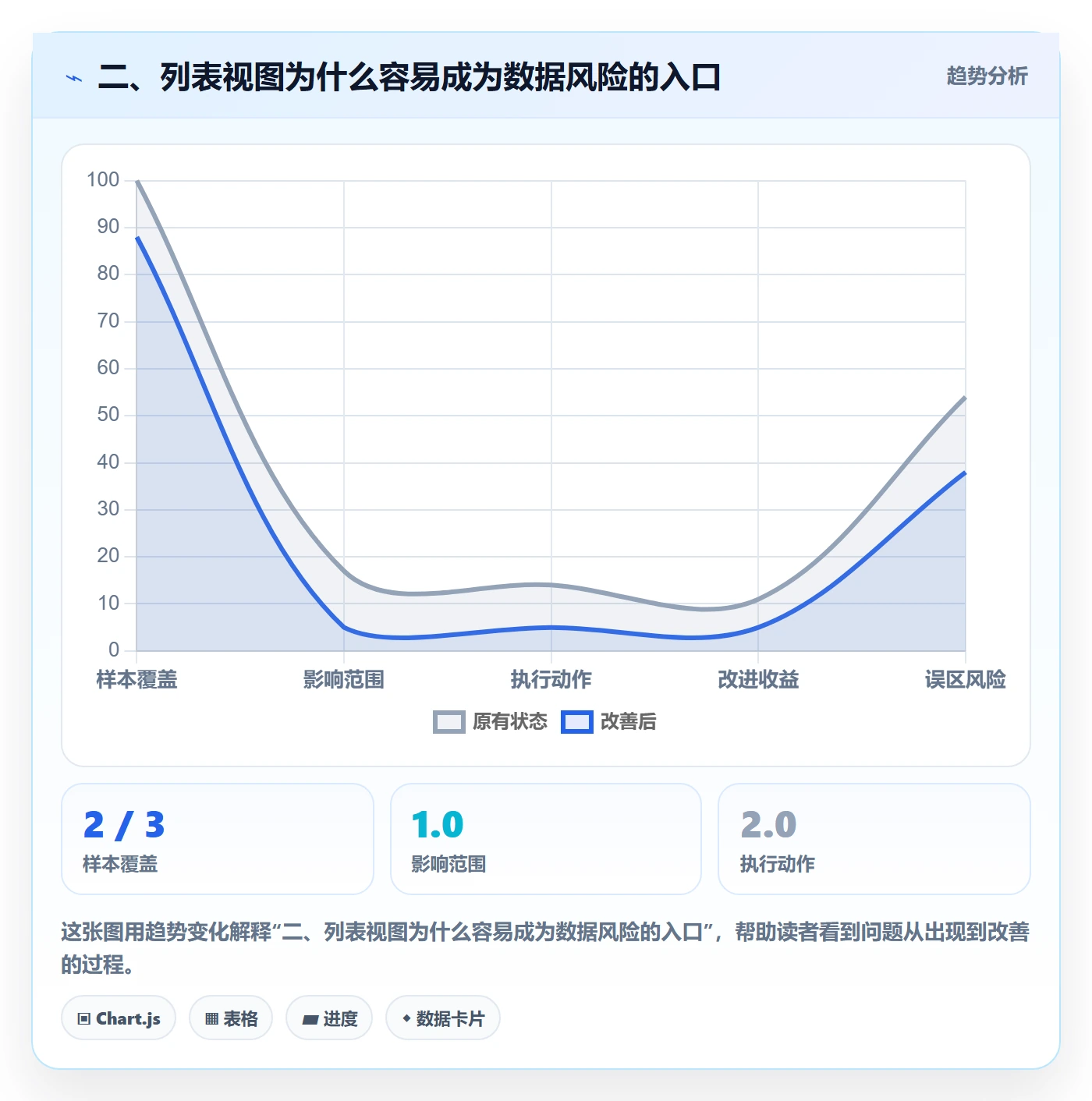The width and height of the screenshot is (1092, 1101).
Task: Click the 改进收益 x-axis label
Action: (758, 680)
